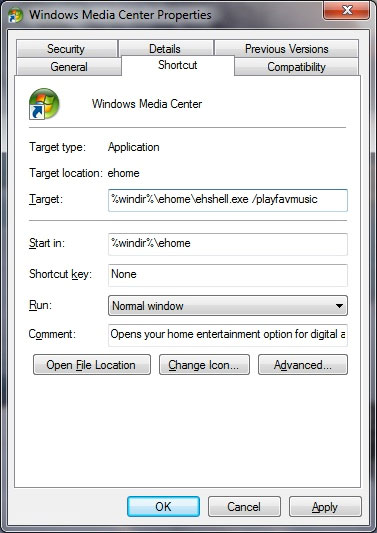Open the Run window mode dropdown
Viewport: 377px width, 533px height.
pos(228,306)
